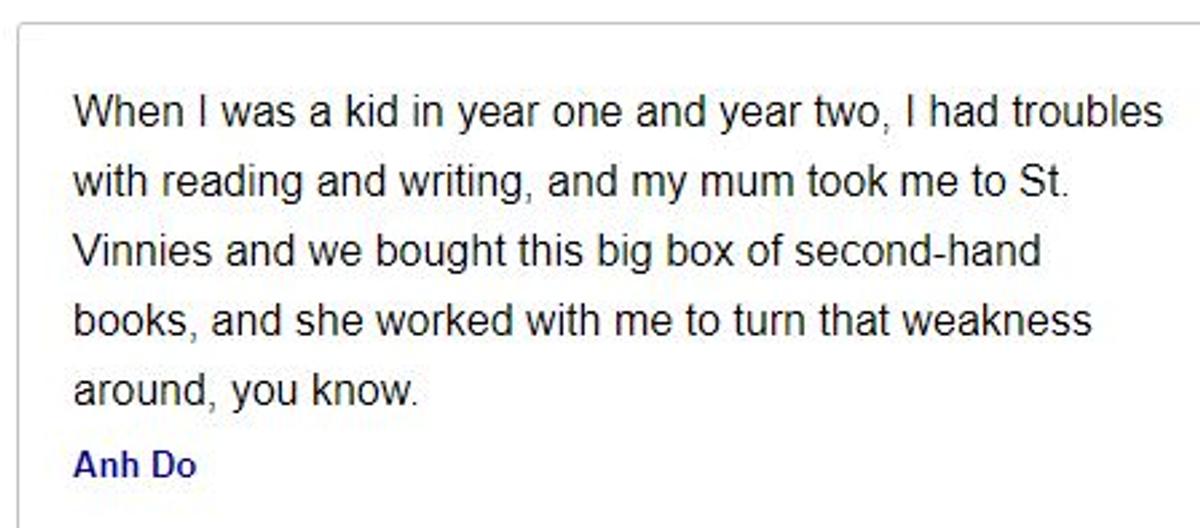Click the closing words "you know."
The height and width of the screenshot is (528, 1200).
(x=325, y=392)
